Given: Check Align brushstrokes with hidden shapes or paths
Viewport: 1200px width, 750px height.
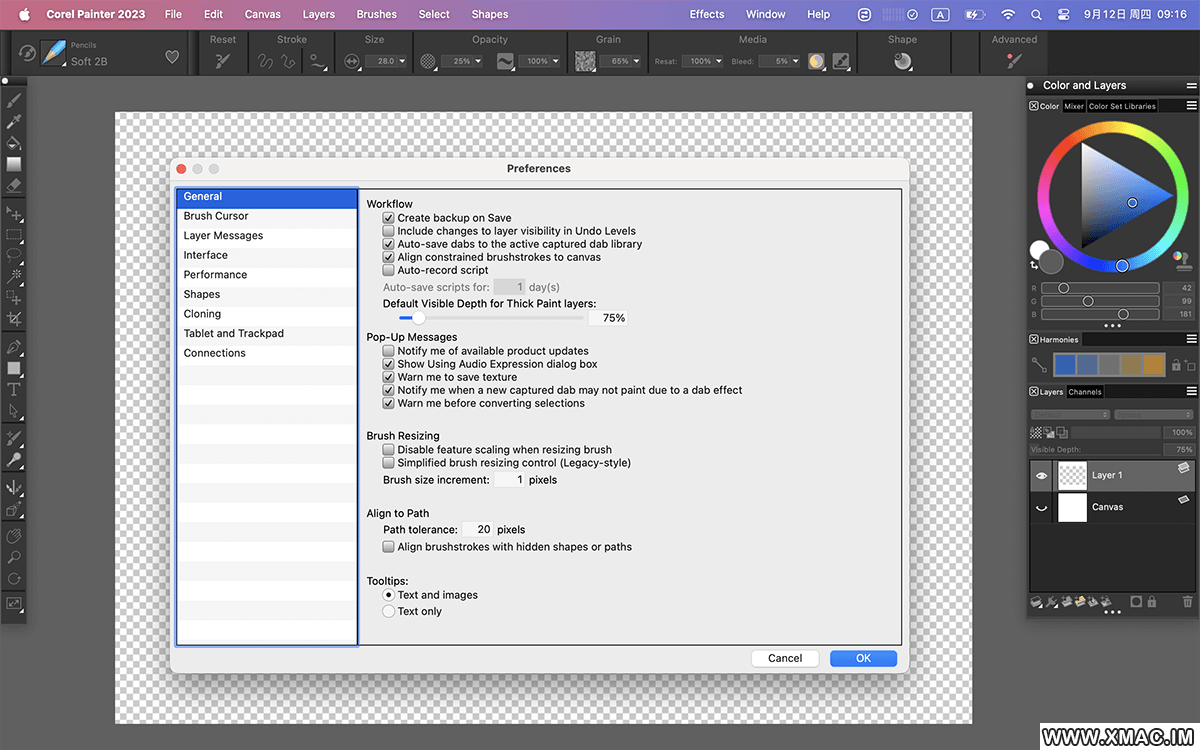Looking at the screenshot, I should [389, 547].
